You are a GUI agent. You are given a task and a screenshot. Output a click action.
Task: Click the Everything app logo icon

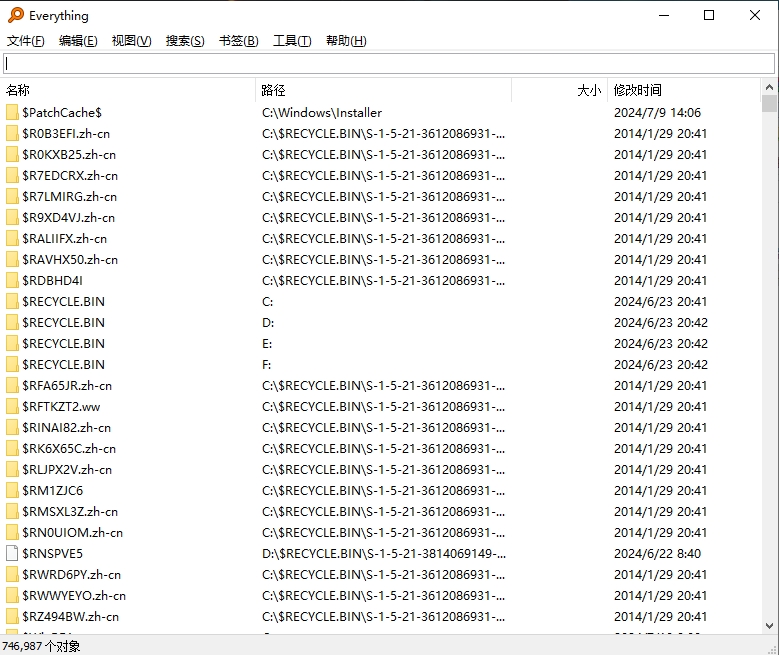[16, 15]
